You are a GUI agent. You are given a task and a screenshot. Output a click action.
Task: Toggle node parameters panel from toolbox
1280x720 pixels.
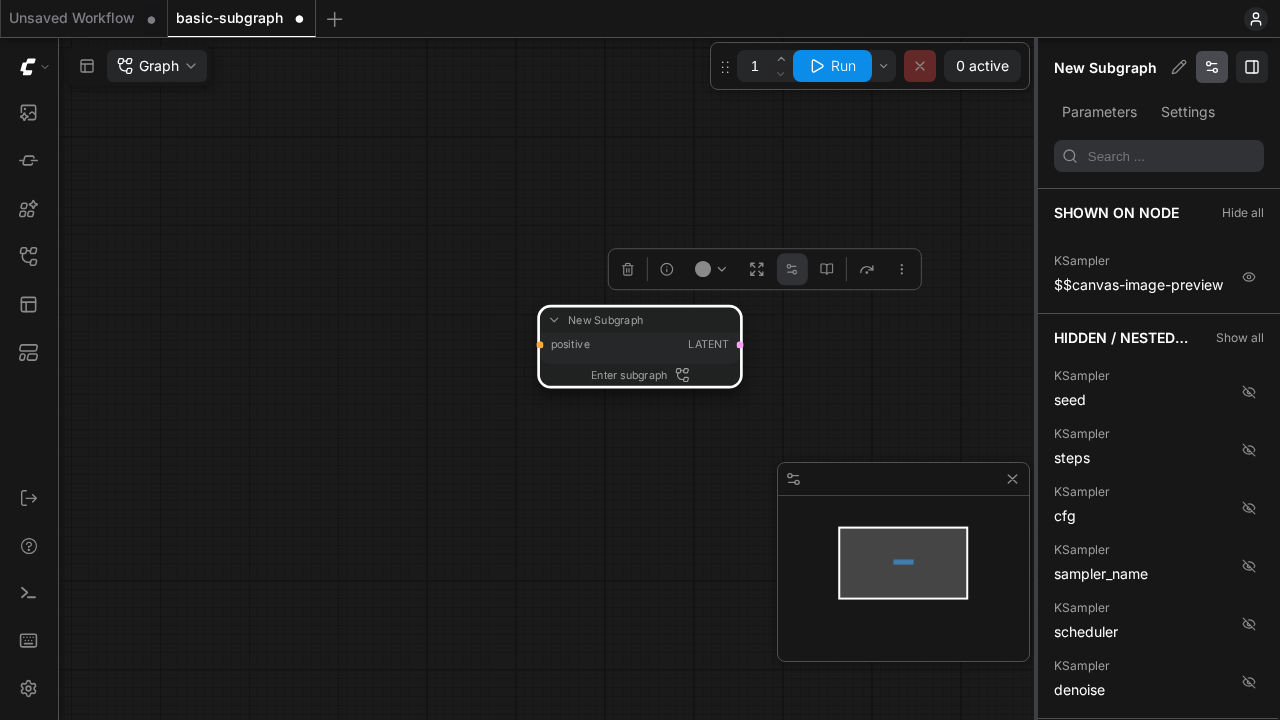(x=792, y=269)
